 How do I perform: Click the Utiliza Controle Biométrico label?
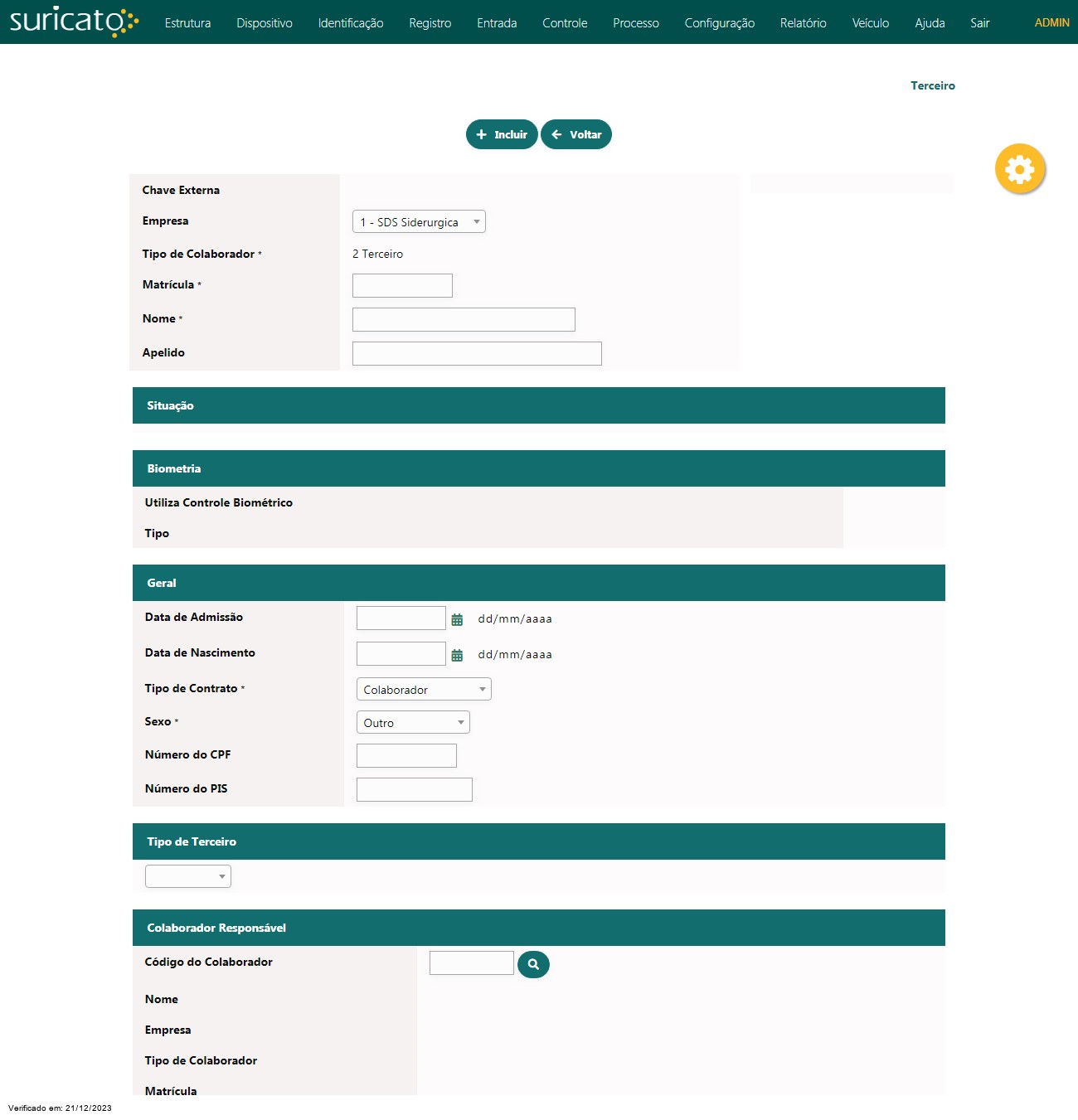(219, 502)
